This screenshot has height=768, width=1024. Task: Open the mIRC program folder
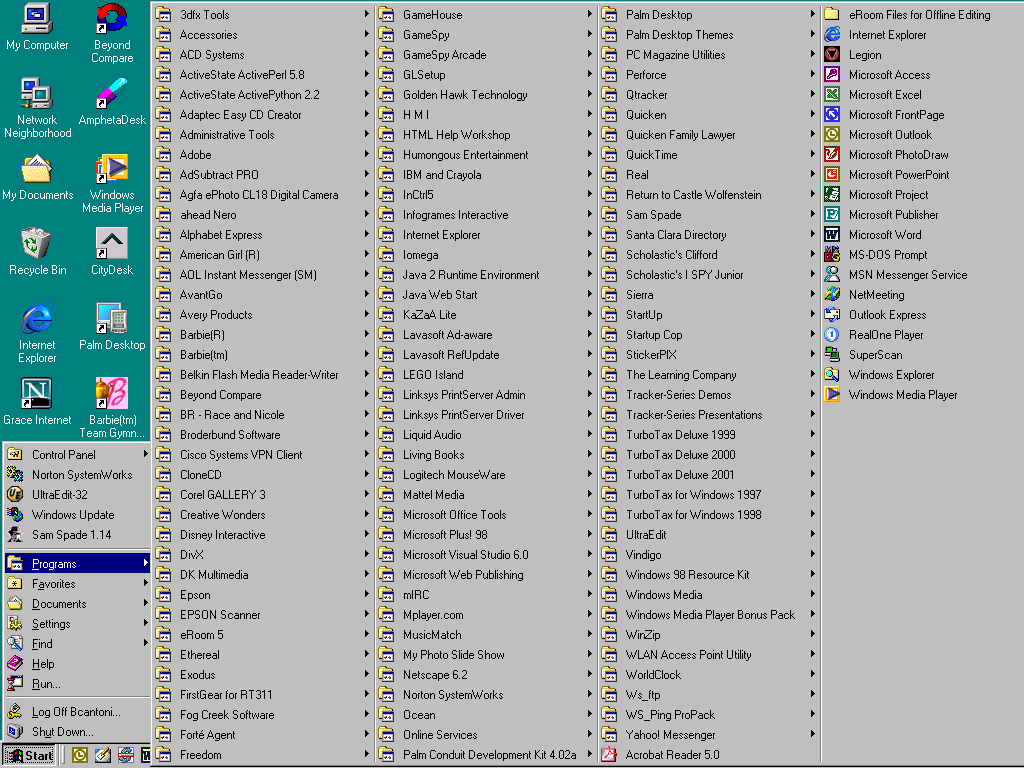click(486, 594)
